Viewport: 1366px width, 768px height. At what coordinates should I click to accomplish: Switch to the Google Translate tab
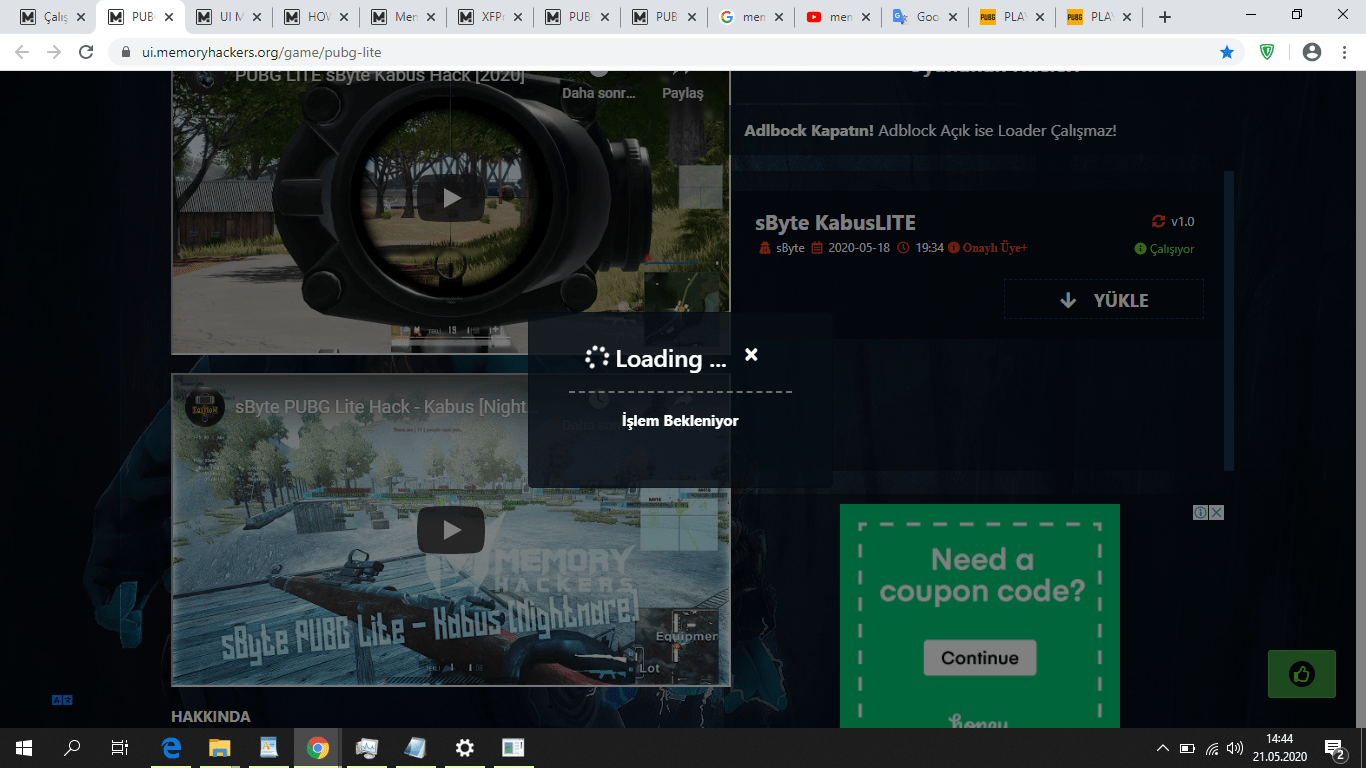(x=926, y=17)
